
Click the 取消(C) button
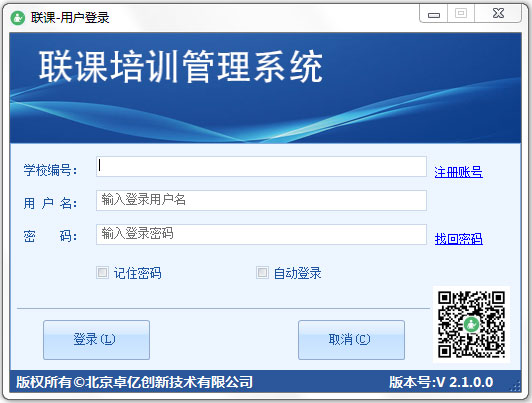point(351,340)
